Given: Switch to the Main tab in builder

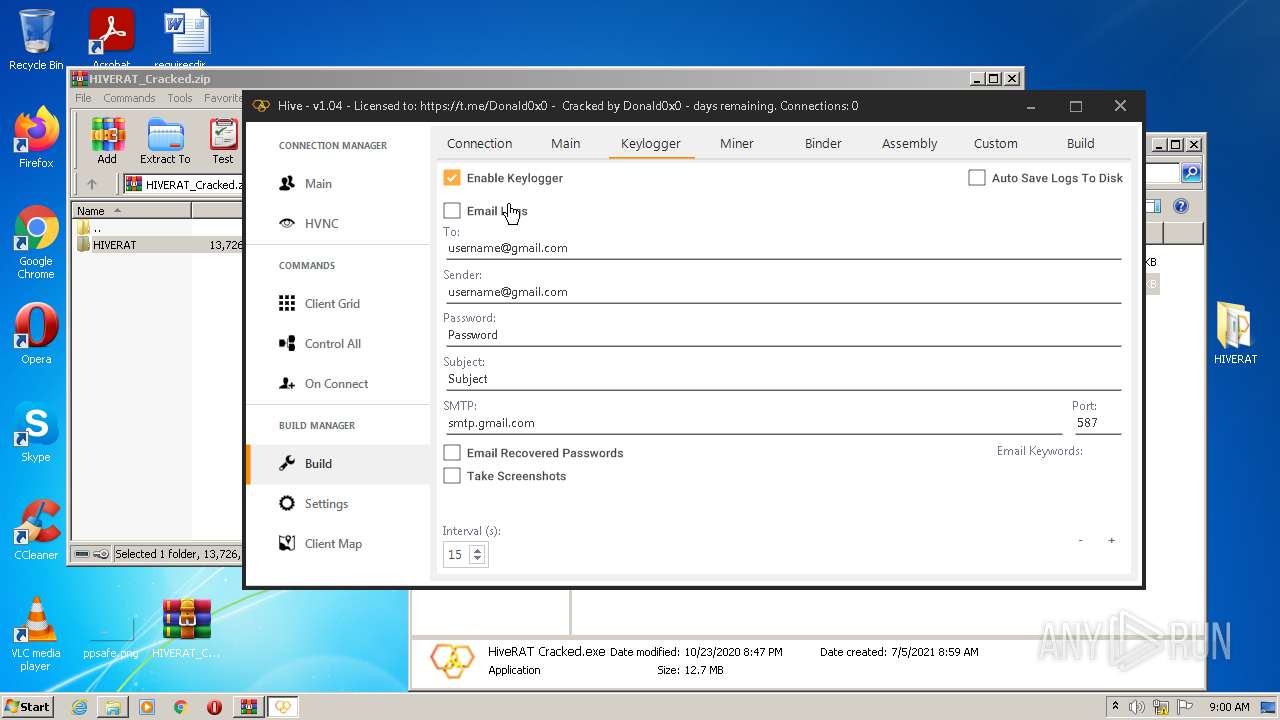Looking at the screenshot, I should 566,144.
